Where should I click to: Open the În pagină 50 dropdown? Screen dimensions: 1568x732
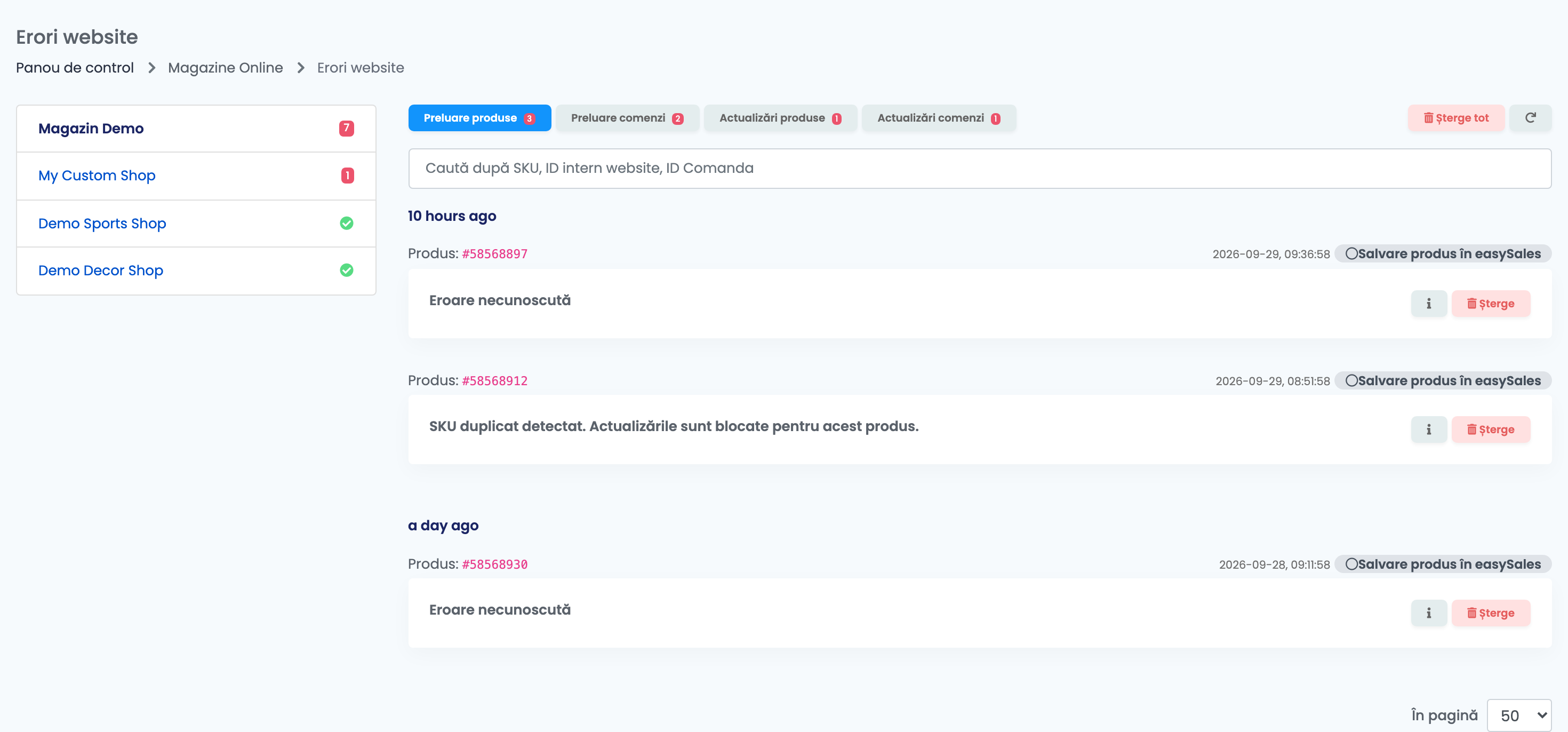1519,715
